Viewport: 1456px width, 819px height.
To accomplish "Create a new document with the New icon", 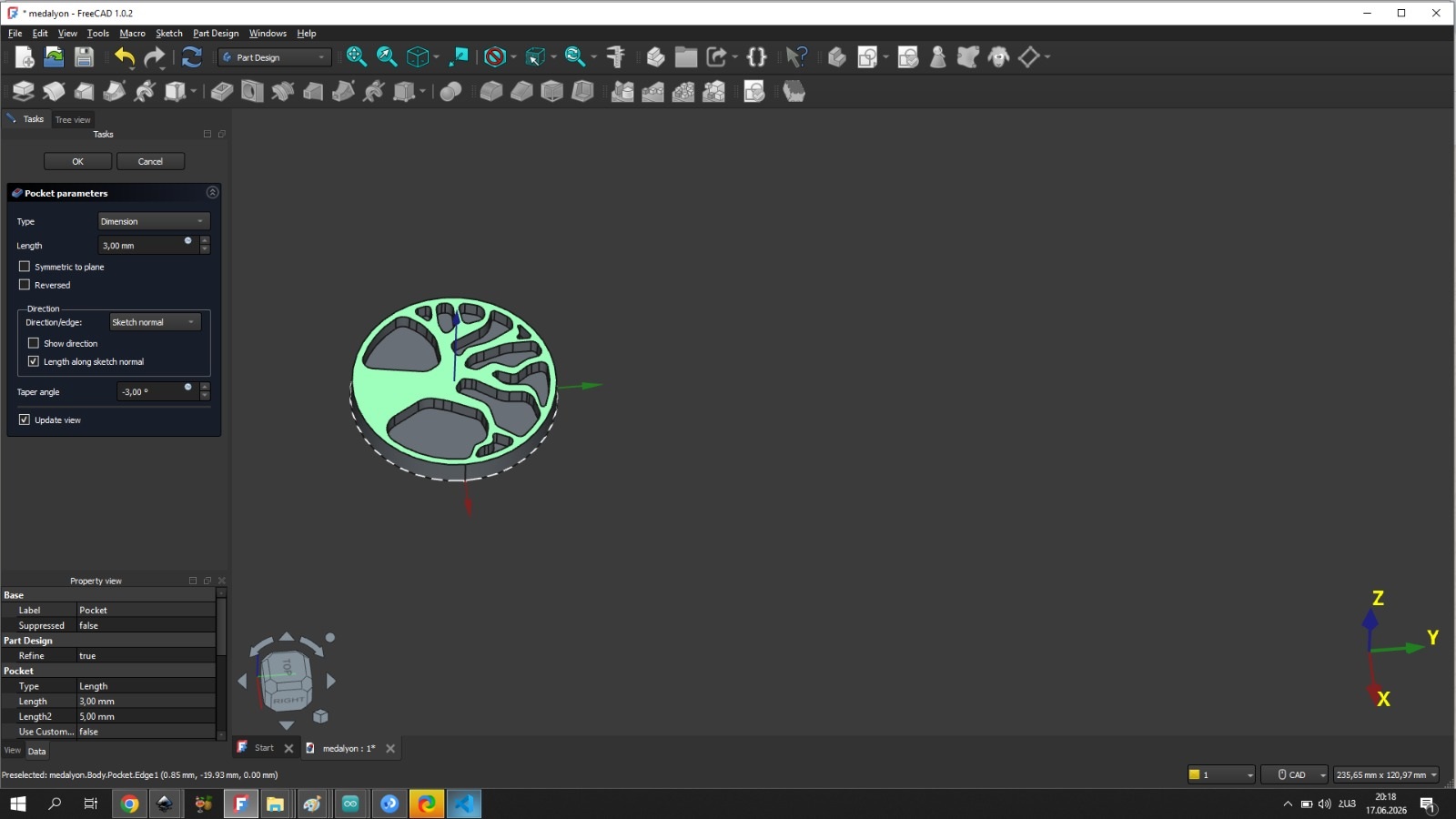I will pyautogui.click(x=25, y=57).
